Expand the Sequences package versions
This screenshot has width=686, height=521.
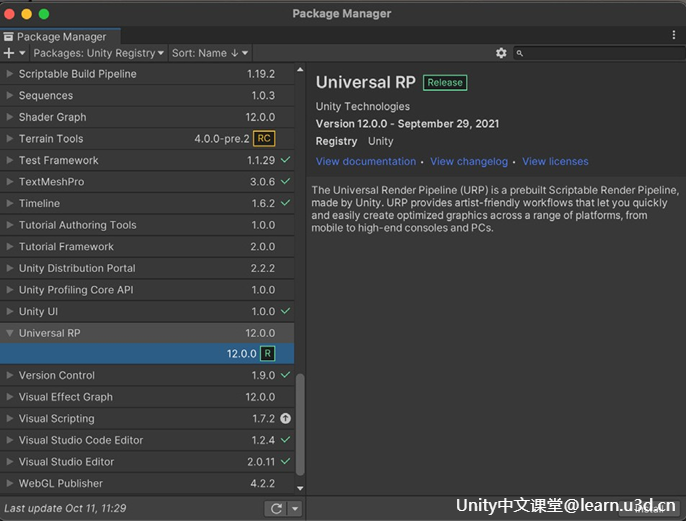(9, 95)
